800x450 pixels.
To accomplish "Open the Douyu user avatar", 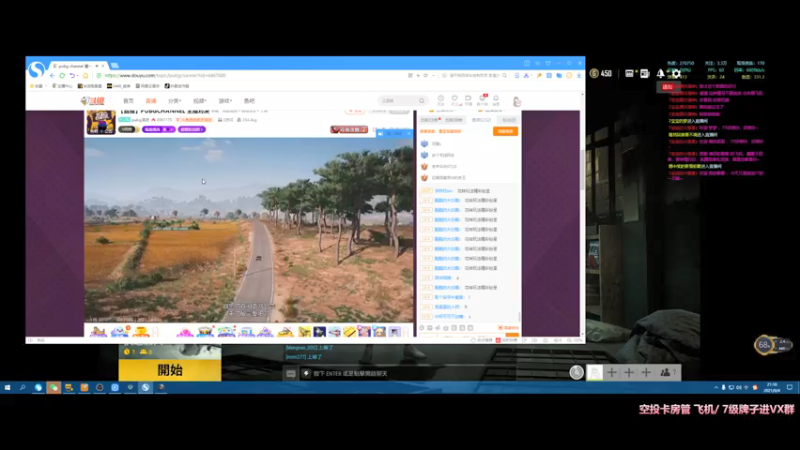I will (x=517, y=101).
